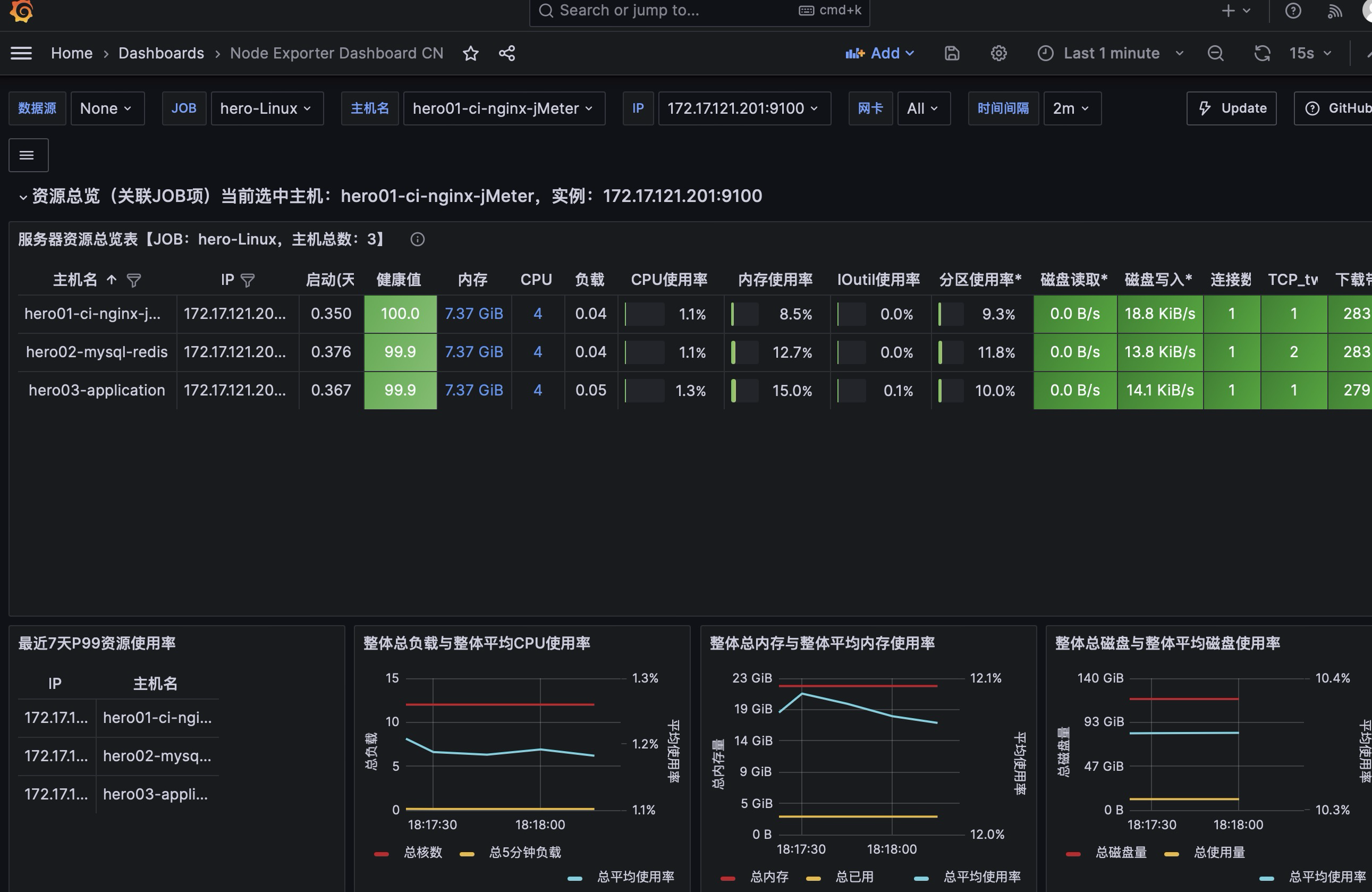Image resolution: width=1372 pixels, height=892 pixels.
Task: Open the help question-mark menu
Action: click(x=1293, y=11)
